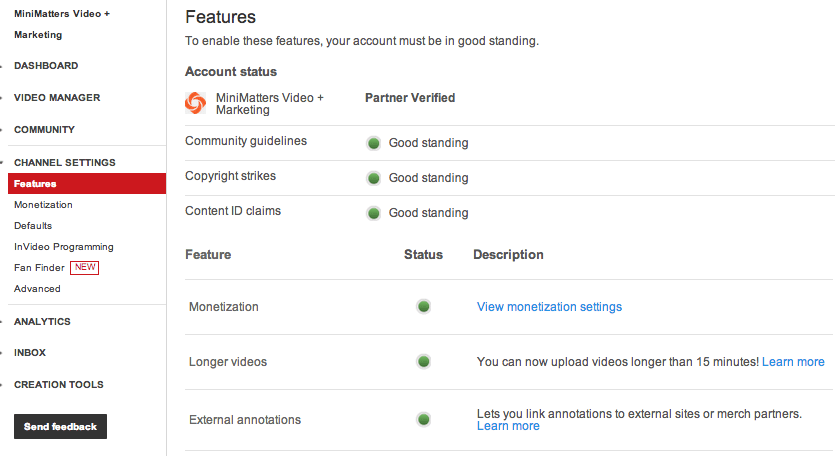Click the MiniMatters channel logo icon
Image resolution: width=835 pixels, height=456 pixels.
[x=197, y=104]
